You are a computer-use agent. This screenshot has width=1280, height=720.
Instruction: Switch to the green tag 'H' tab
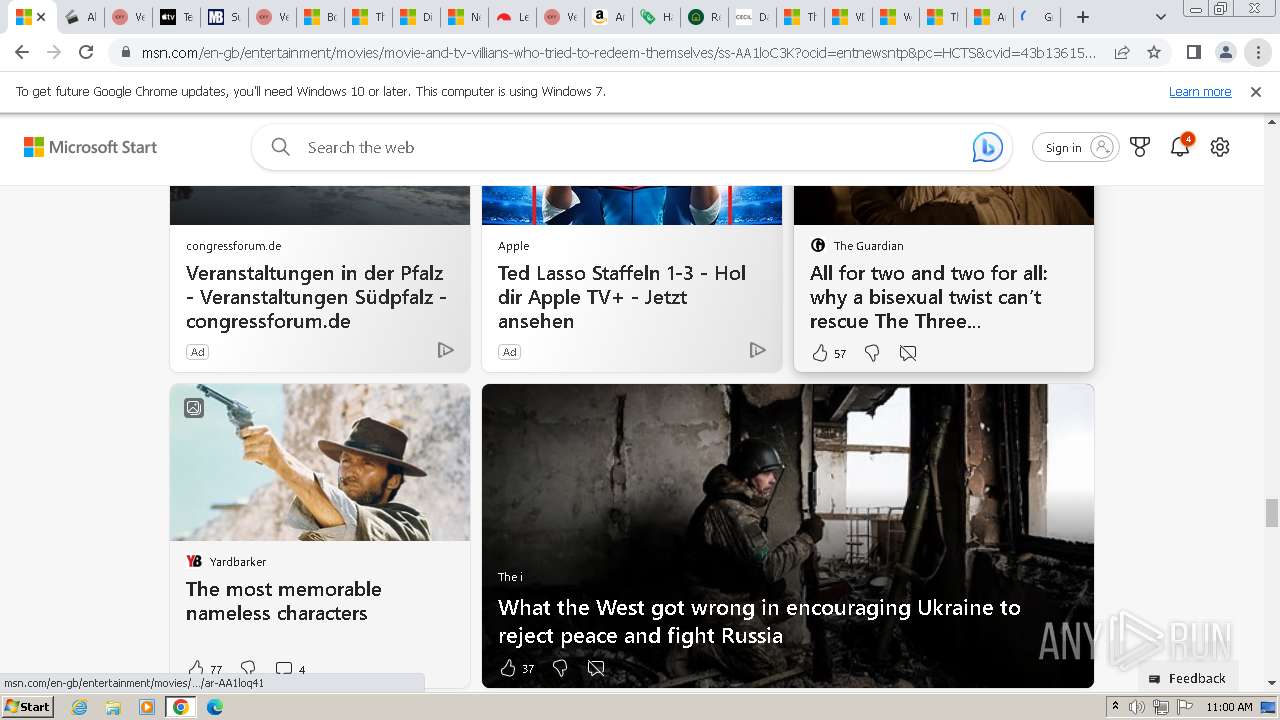tap(656, 17)
